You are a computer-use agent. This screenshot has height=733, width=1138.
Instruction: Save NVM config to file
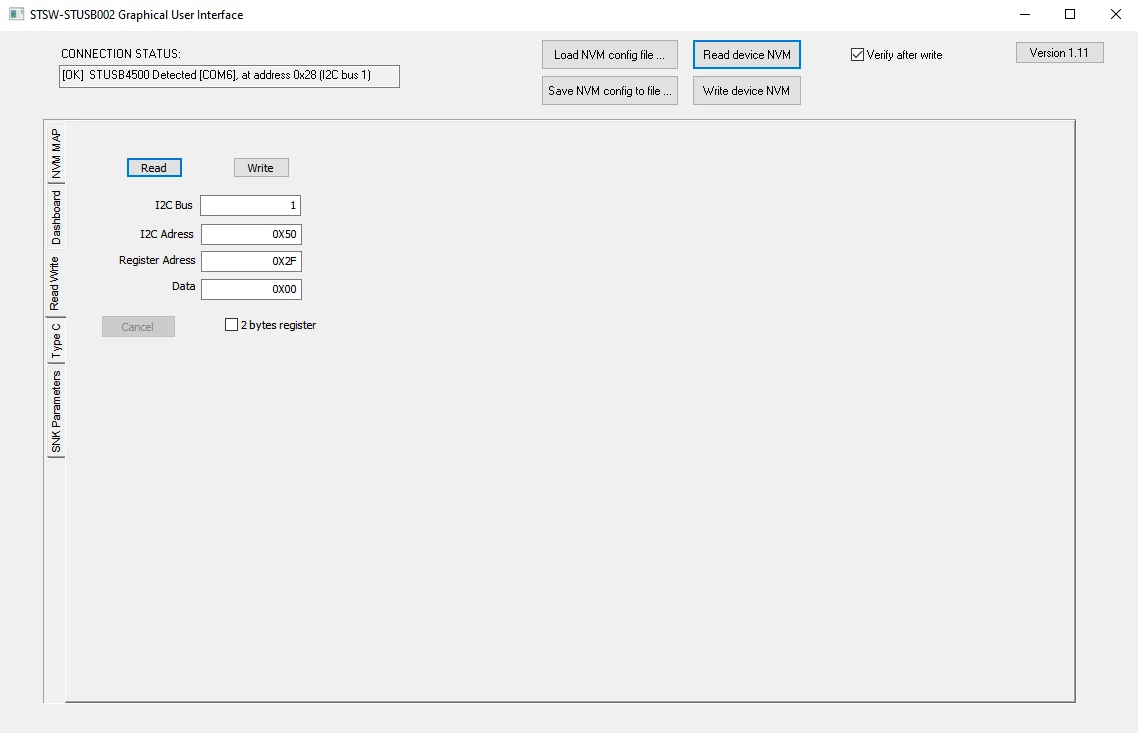(610, 91)
